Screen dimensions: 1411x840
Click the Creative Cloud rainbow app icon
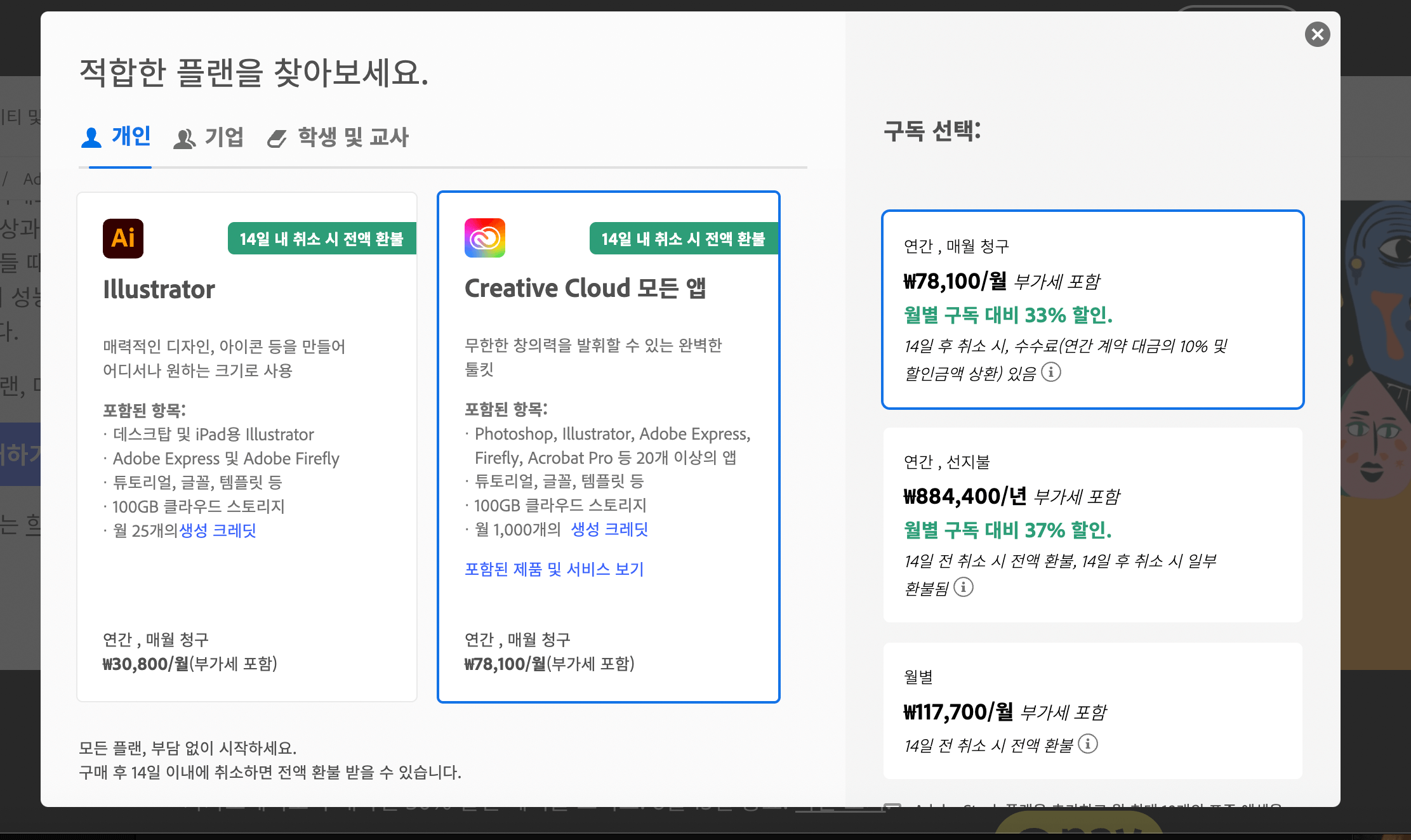pyautogui.click(x=485, y=238)
